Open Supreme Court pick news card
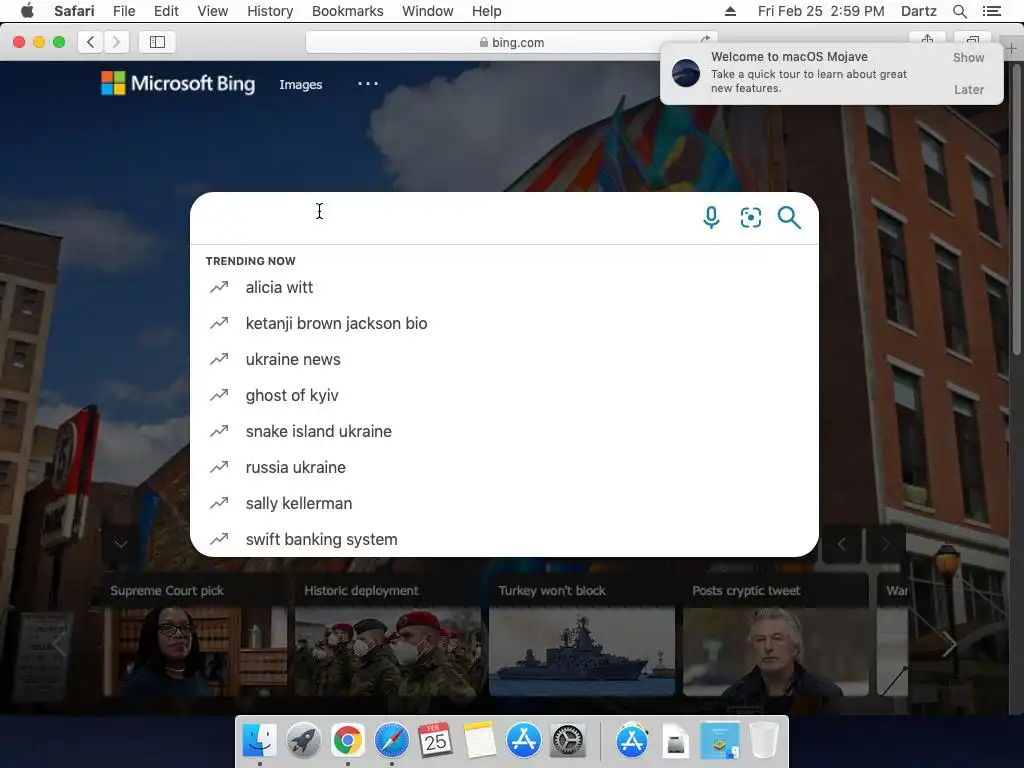This screenshot has height=768, width=1024. click(x=194, y=636)
